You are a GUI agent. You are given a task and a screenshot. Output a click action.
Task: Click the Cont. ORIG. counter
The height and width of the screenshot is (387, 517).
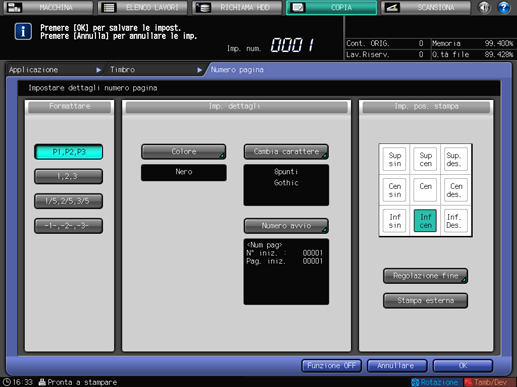pos(385,43)
